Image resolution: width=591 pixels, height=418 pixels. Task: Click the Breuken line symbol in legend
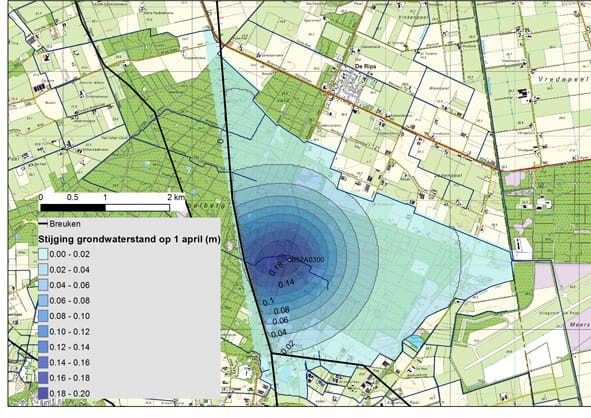(43, 224)
